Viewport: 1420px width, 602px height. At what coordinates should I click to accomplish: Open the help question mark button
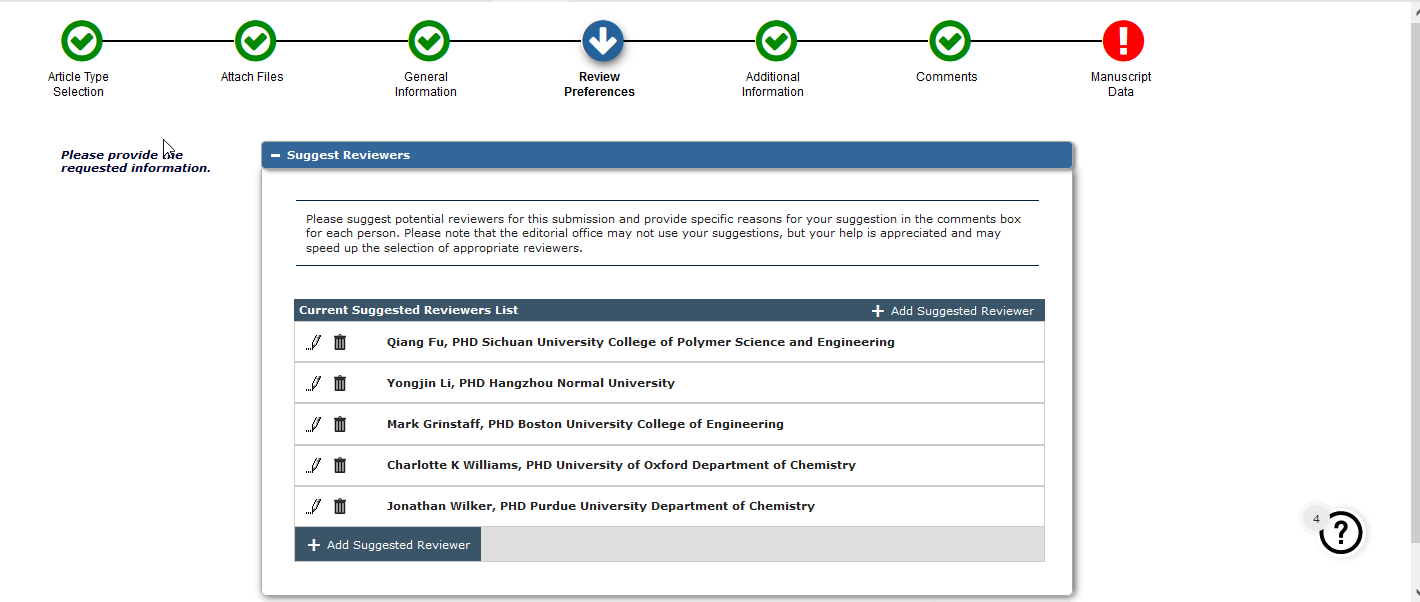[1341, 533]
